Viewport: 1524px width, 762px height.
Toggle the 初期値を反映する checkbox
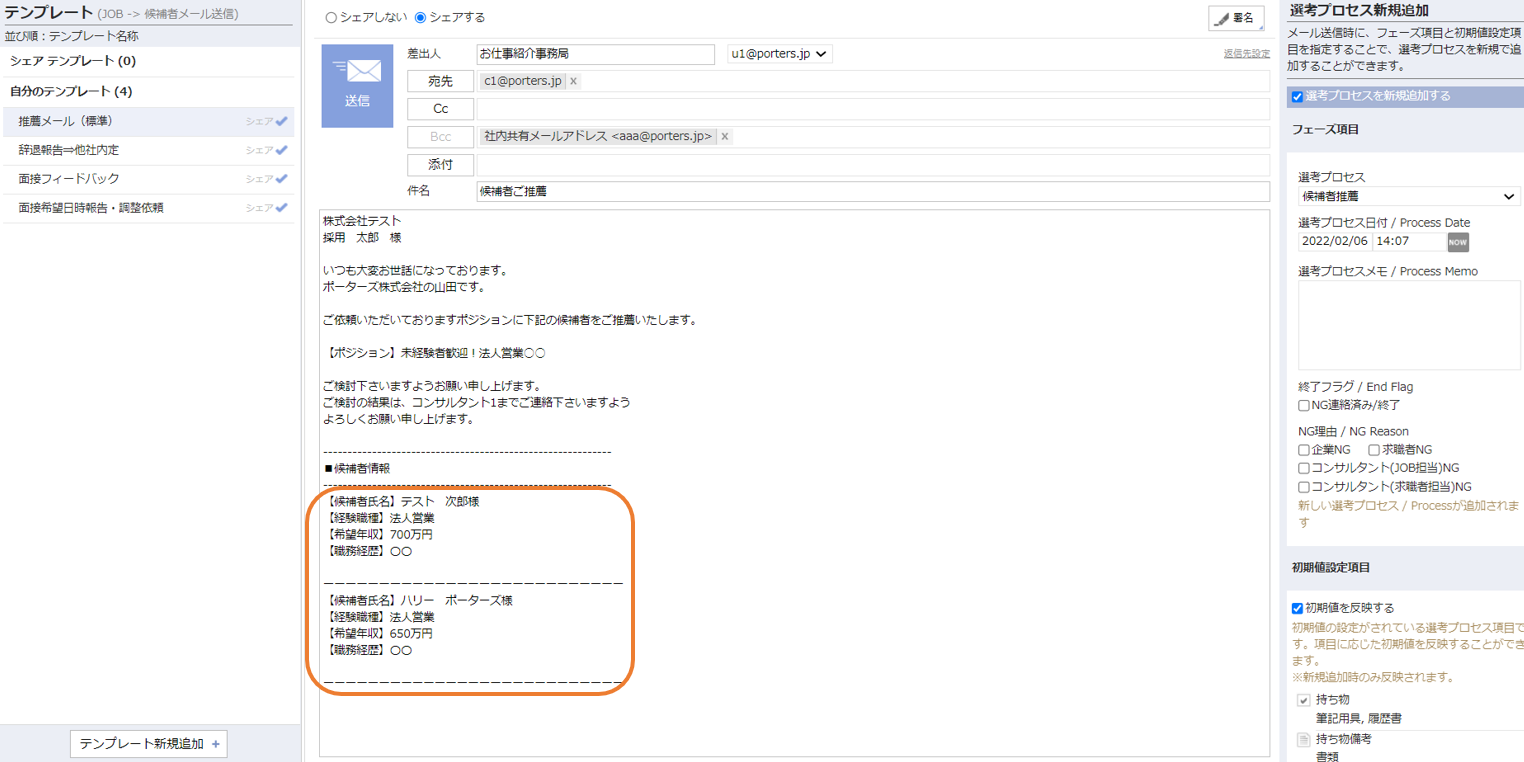click(x=1297, y=608)
